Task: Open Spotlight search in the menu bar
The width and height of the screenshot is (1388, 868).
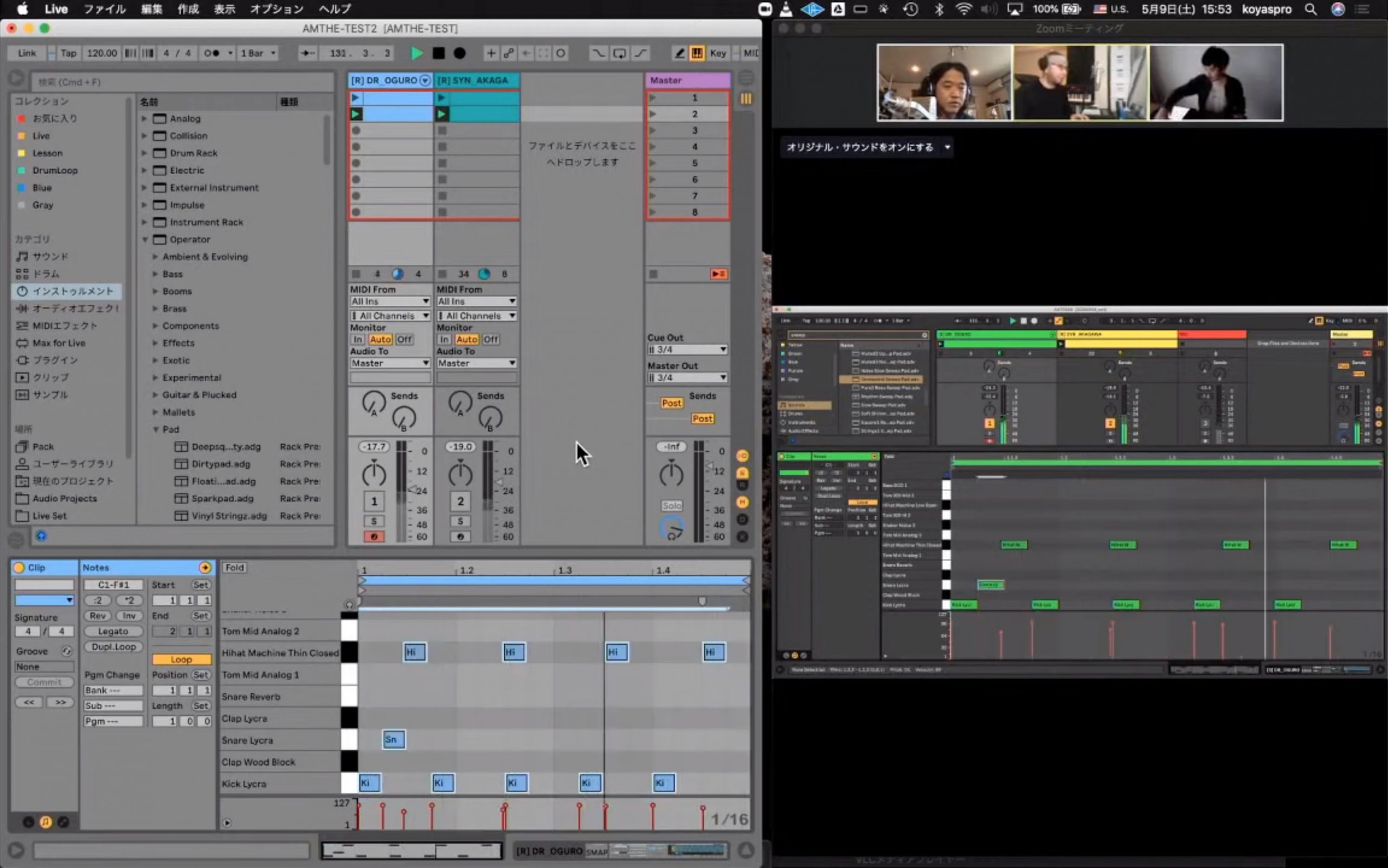Action: [1311, 9]
